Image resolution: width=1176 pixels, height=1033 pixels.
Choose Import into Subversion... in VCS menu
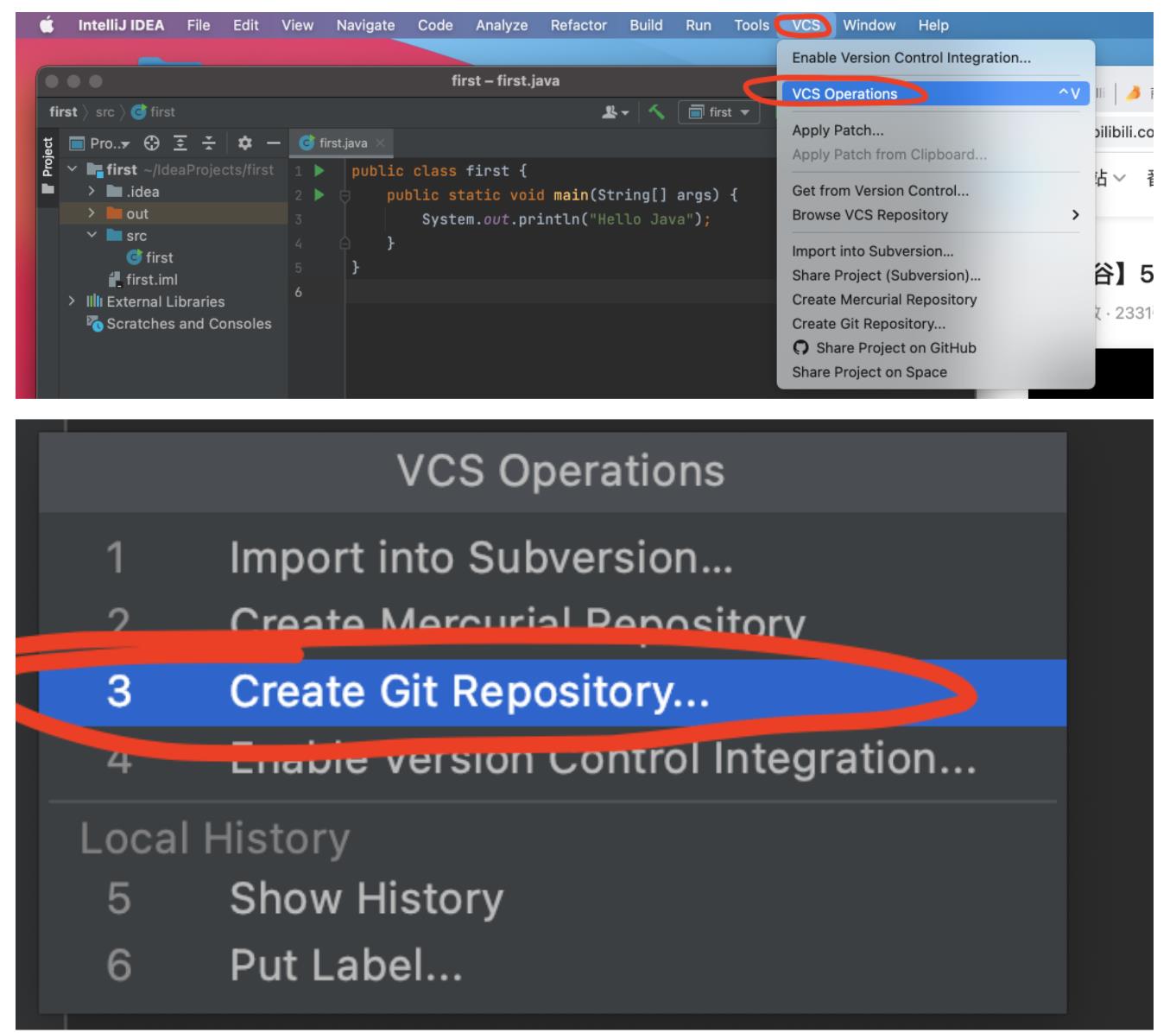tap(936, 251)
